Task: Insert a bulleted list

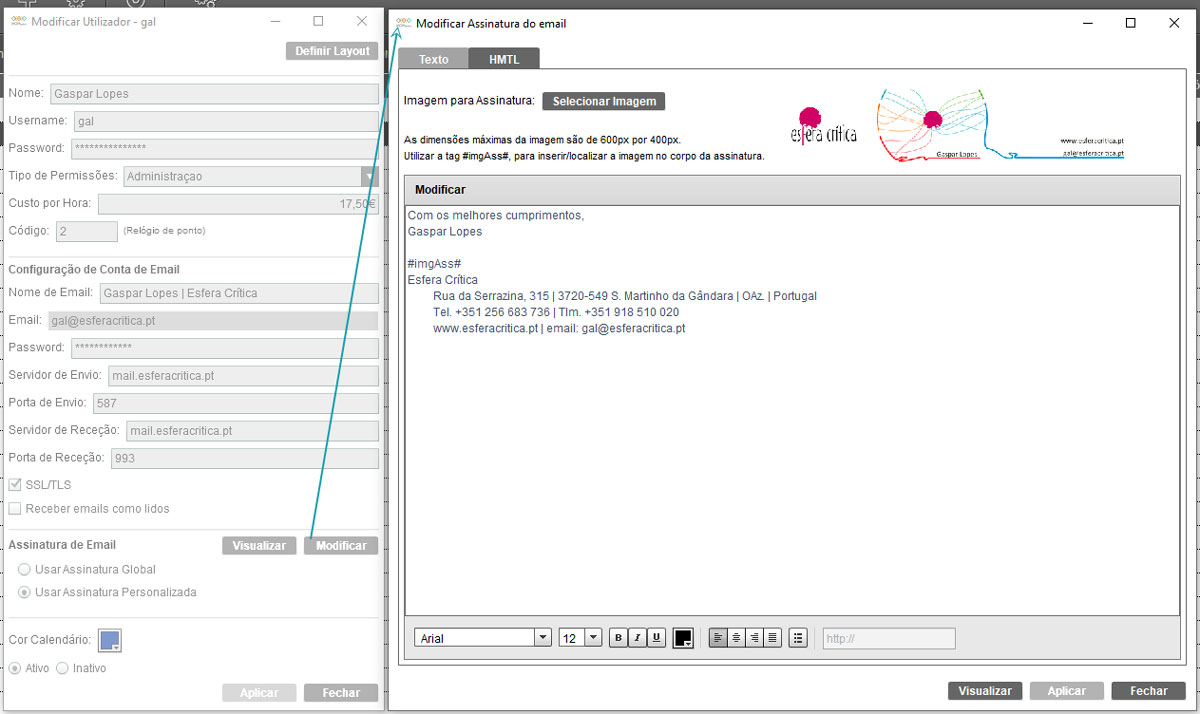Action: 798,638
